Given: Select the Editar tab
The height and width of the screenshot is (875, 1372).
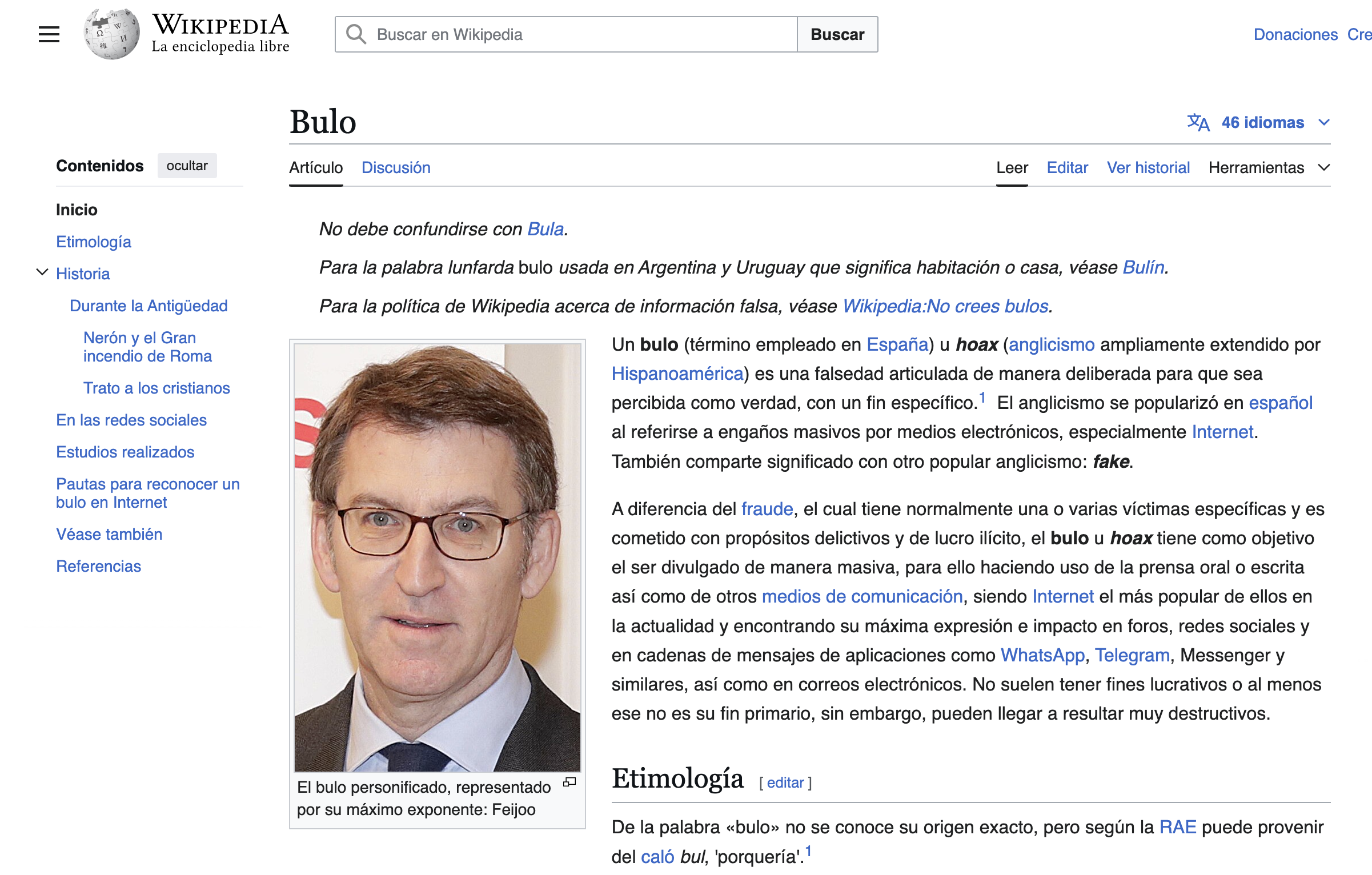Looking at the screenshot, I should 1067,167.
